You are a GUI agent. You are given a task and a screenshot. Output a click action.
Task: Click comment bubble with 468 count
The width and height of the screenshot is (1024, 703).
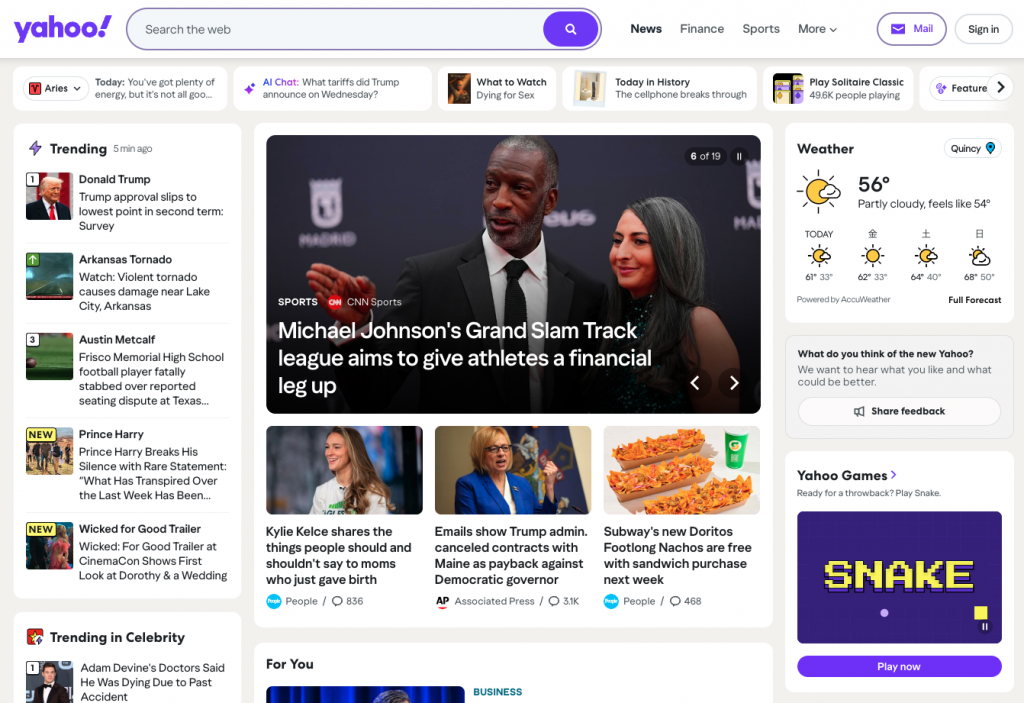[675, 601]
